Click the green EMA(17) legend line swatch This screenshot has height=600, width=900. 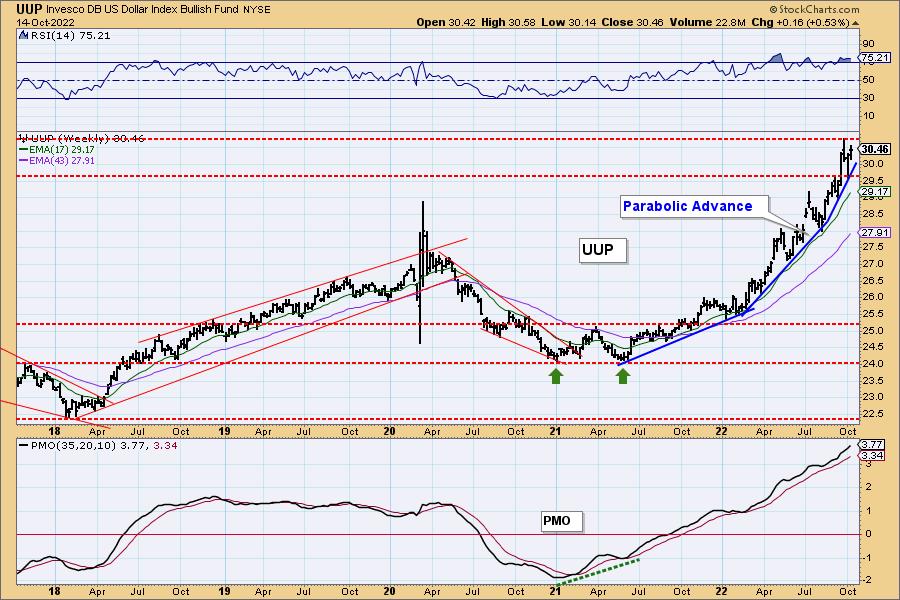[x=24, y=149]
